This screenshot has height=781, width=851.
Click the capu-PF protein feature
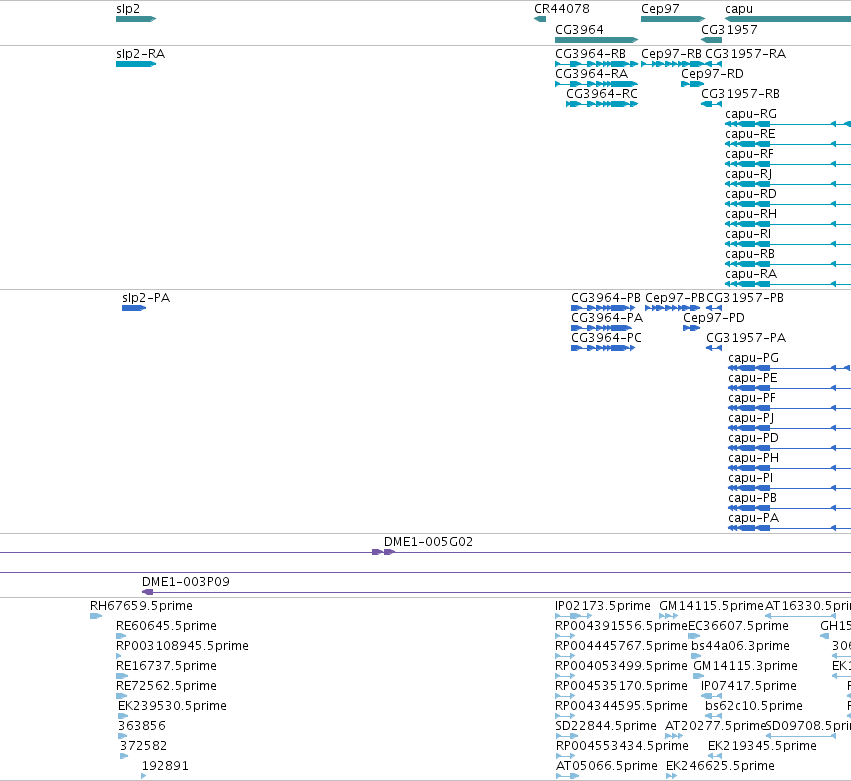790,409
